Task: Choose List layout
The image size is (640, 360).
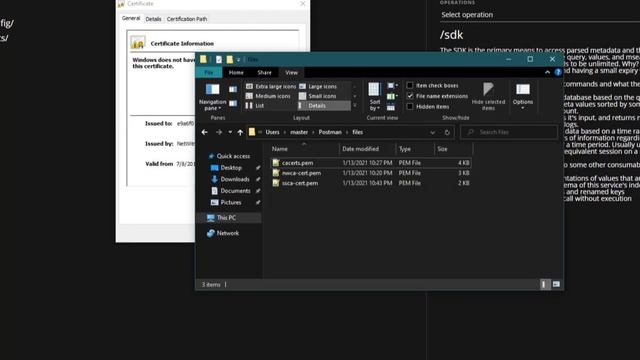Action: tap(255, 106)
